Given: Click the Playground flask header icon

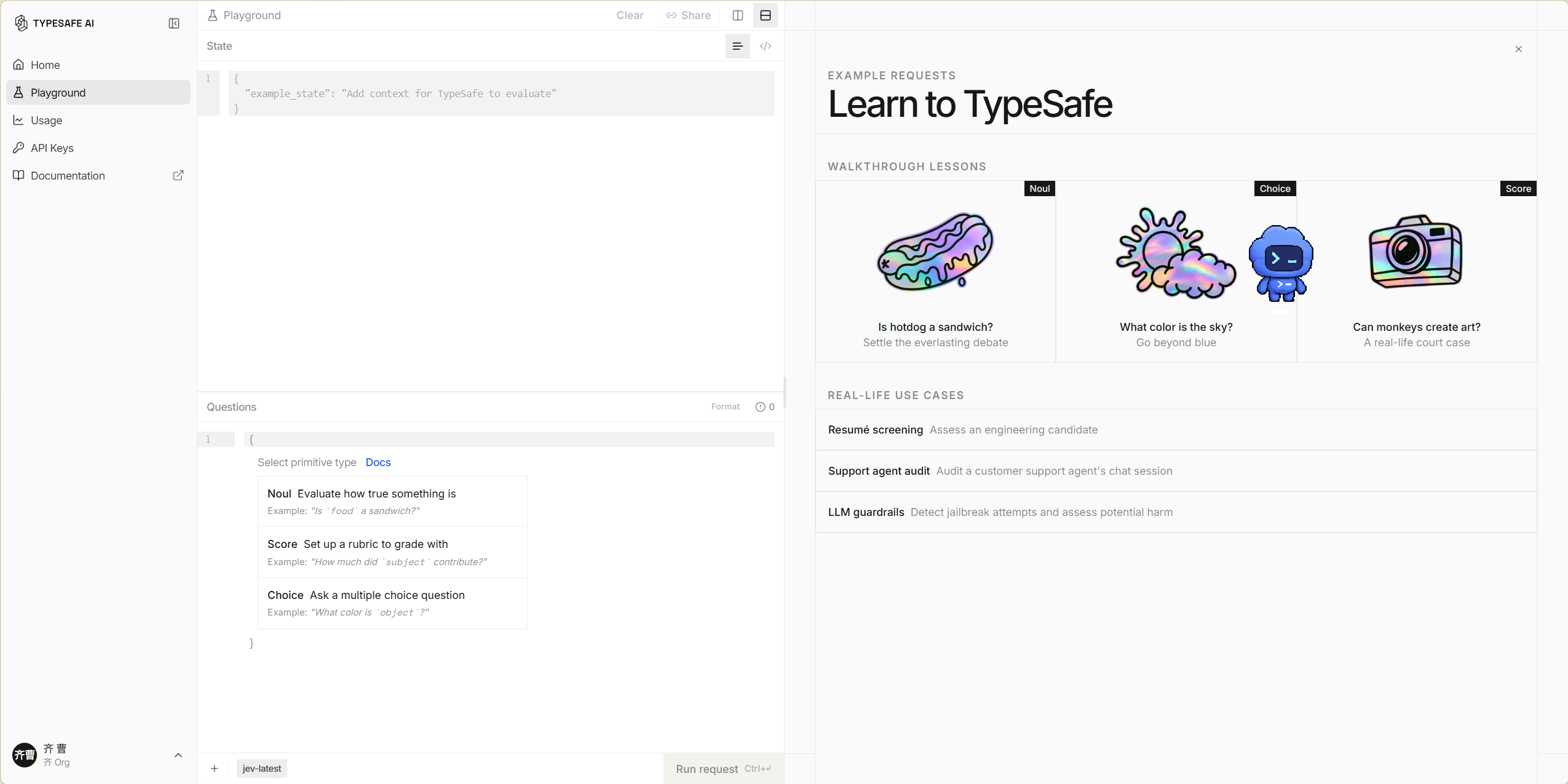Looking at the screenshot, I should 213,15.
